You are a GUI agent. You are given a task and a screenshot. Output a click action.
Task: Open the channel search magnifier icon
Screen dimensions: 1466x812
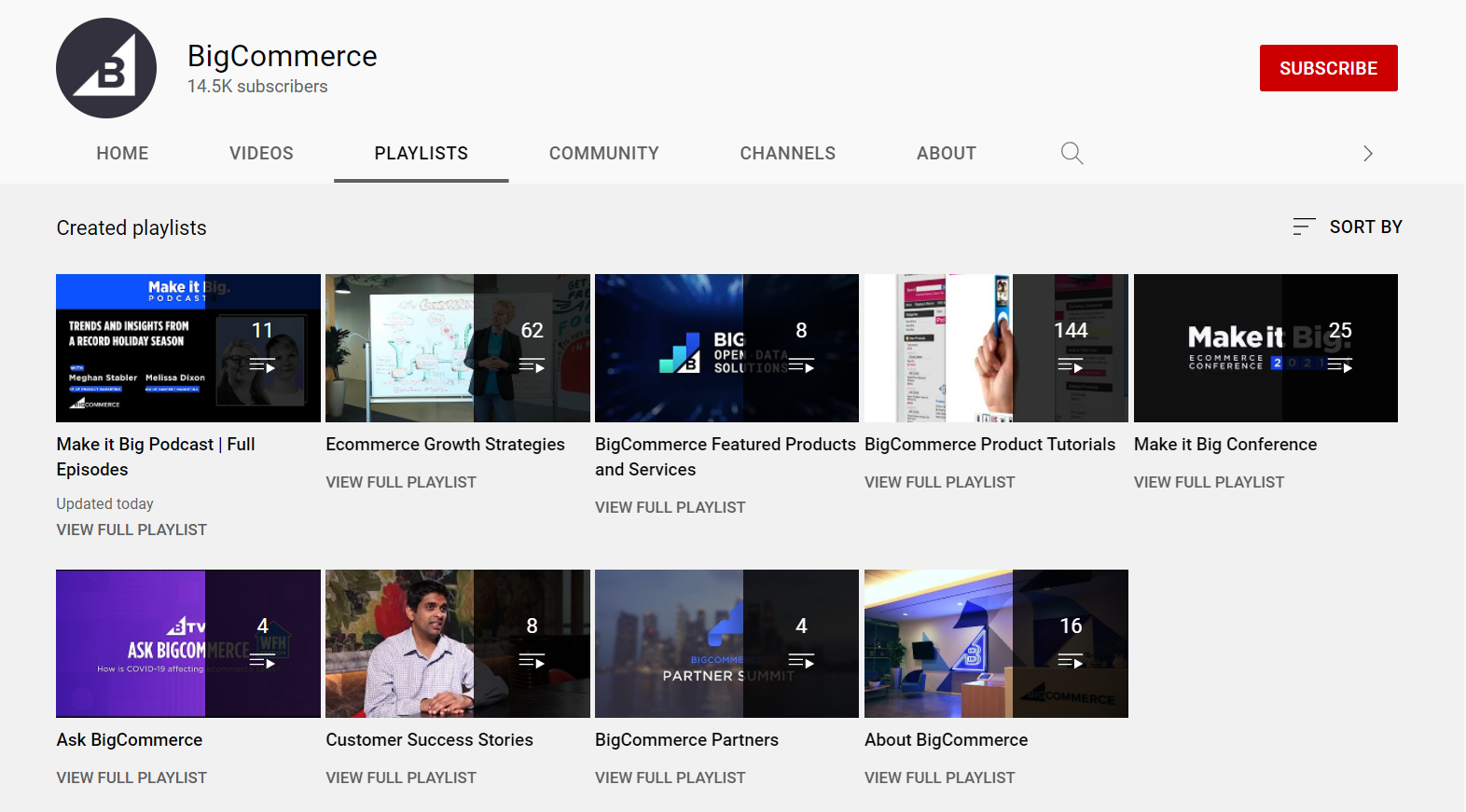(x=1072, y=153)
